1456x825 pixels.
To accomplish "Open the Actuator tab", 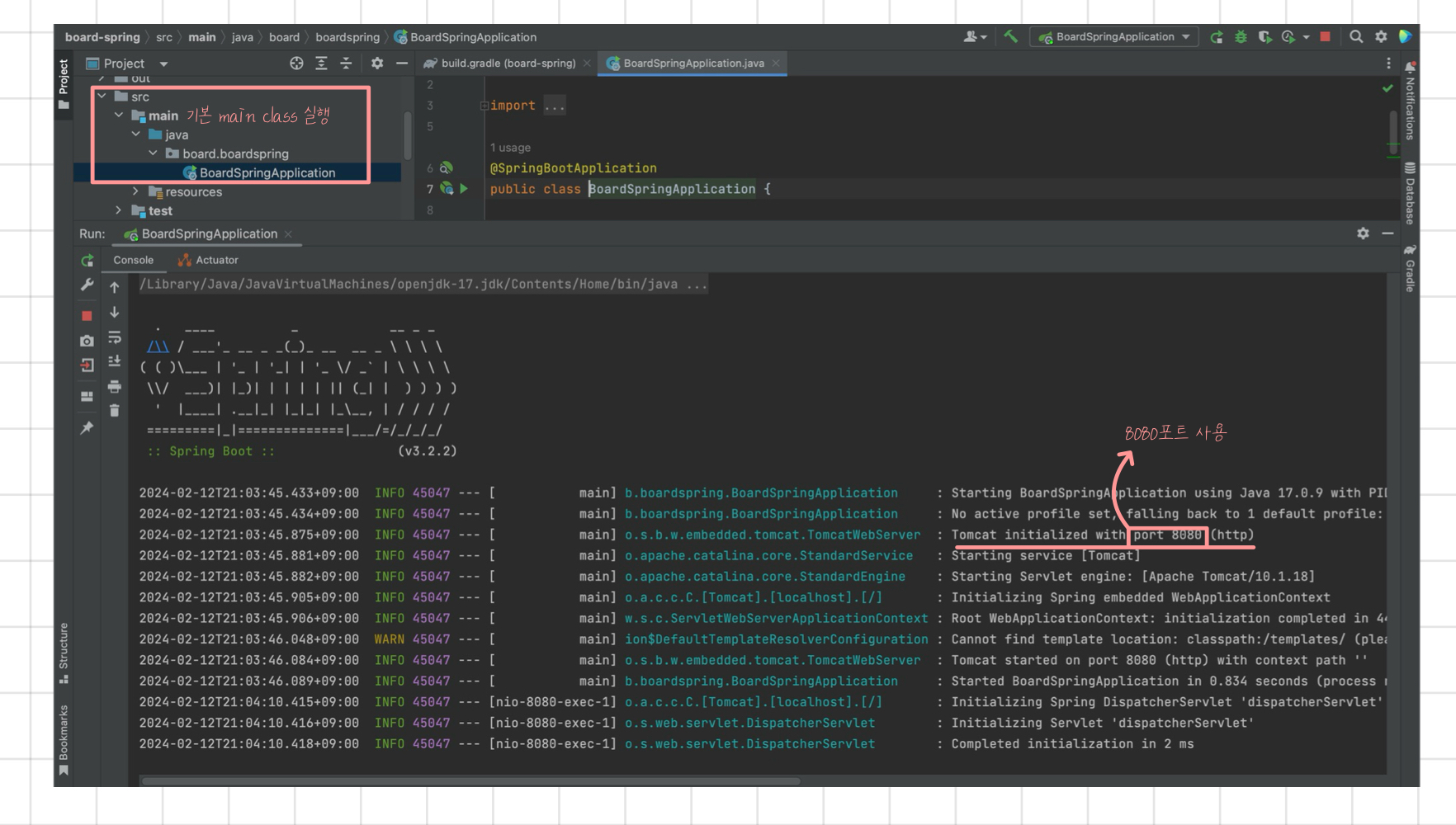I will click(x=208, y=260).
